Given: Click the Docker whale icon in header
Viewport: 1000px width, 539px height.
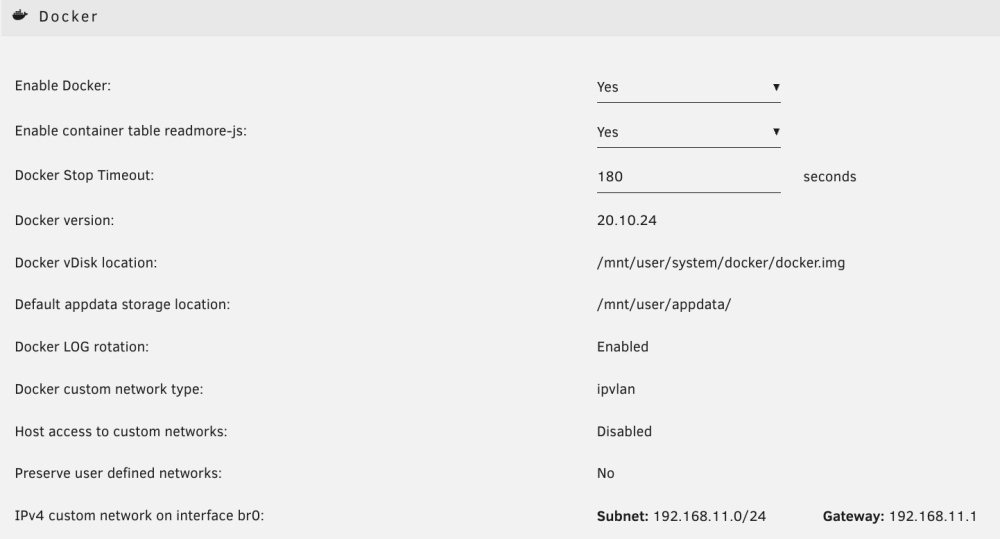Looking at the screenshot, I should click(20, 15).
